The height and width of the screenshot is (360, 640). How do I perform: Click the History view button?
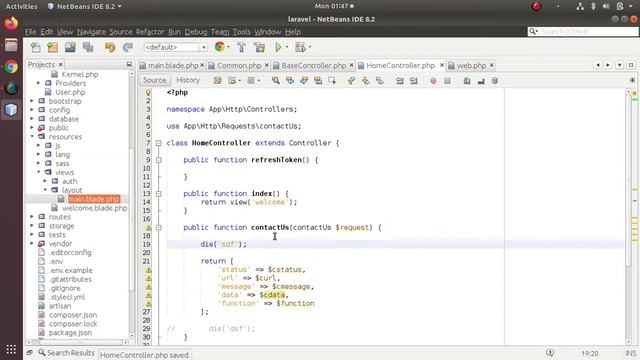[x=188, y=80]
